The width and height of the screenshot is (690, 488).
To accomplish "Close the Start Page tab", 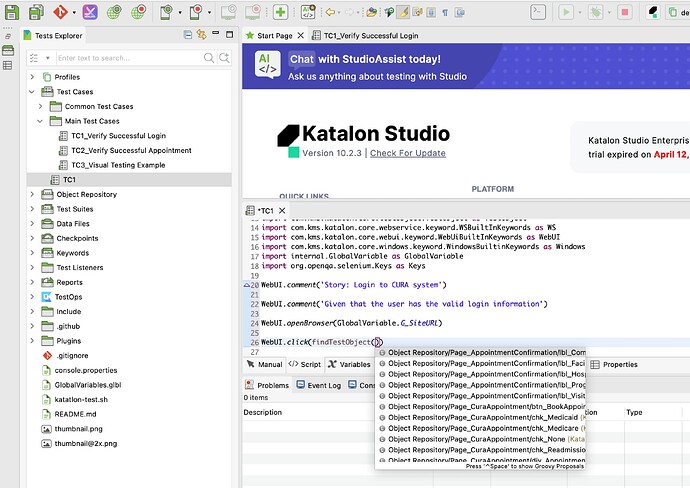I will [301, 36].
